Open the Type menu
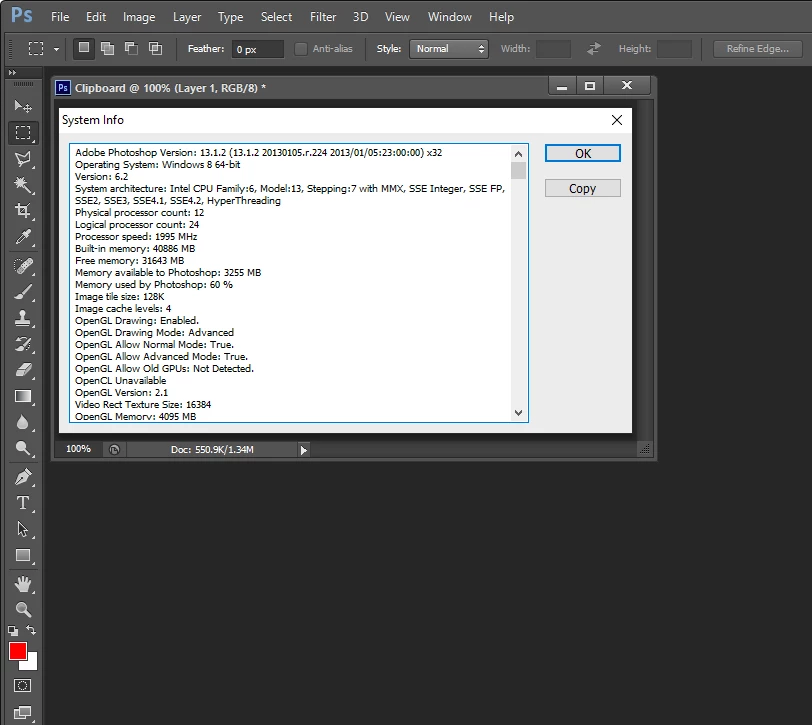 (230, 17)
